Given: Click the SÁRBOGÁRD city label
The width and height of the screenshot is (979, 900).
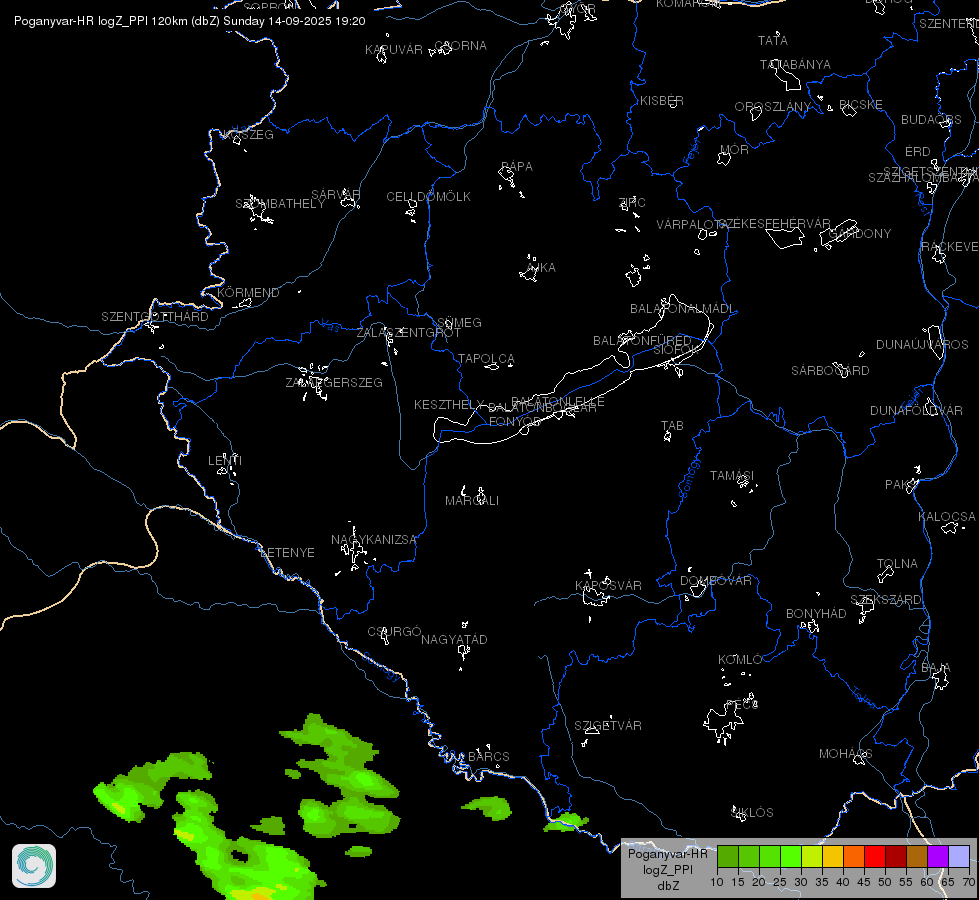Looking at the screenshot, I should click(830, 370).
